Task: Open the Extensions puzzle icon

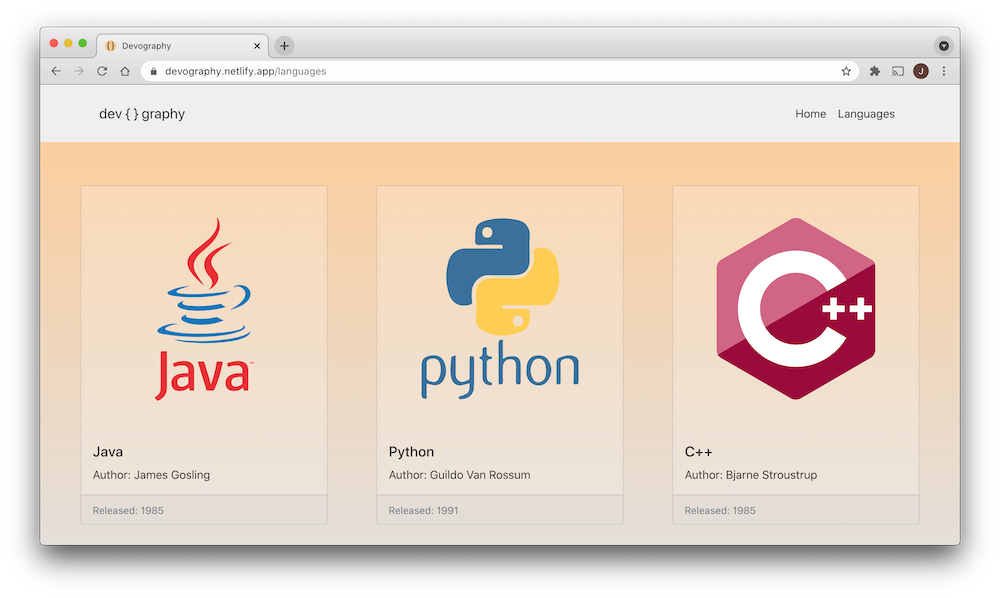Action: pyautogui.click(x=875, y=71)
